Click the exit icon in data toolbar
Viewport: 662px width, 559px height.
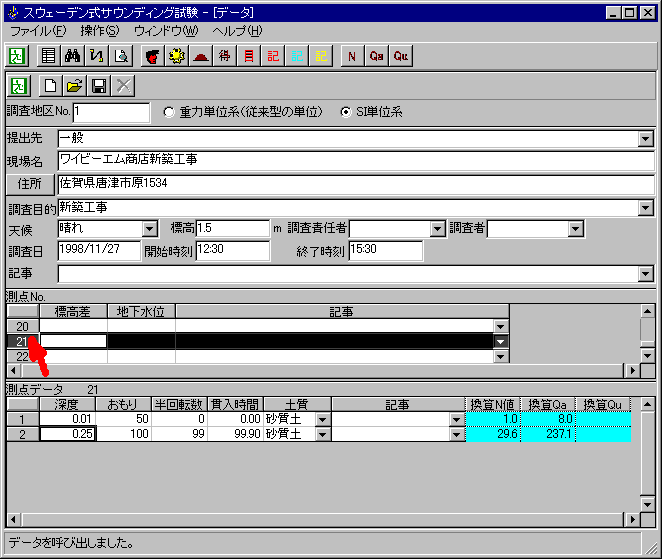[19, 86]
